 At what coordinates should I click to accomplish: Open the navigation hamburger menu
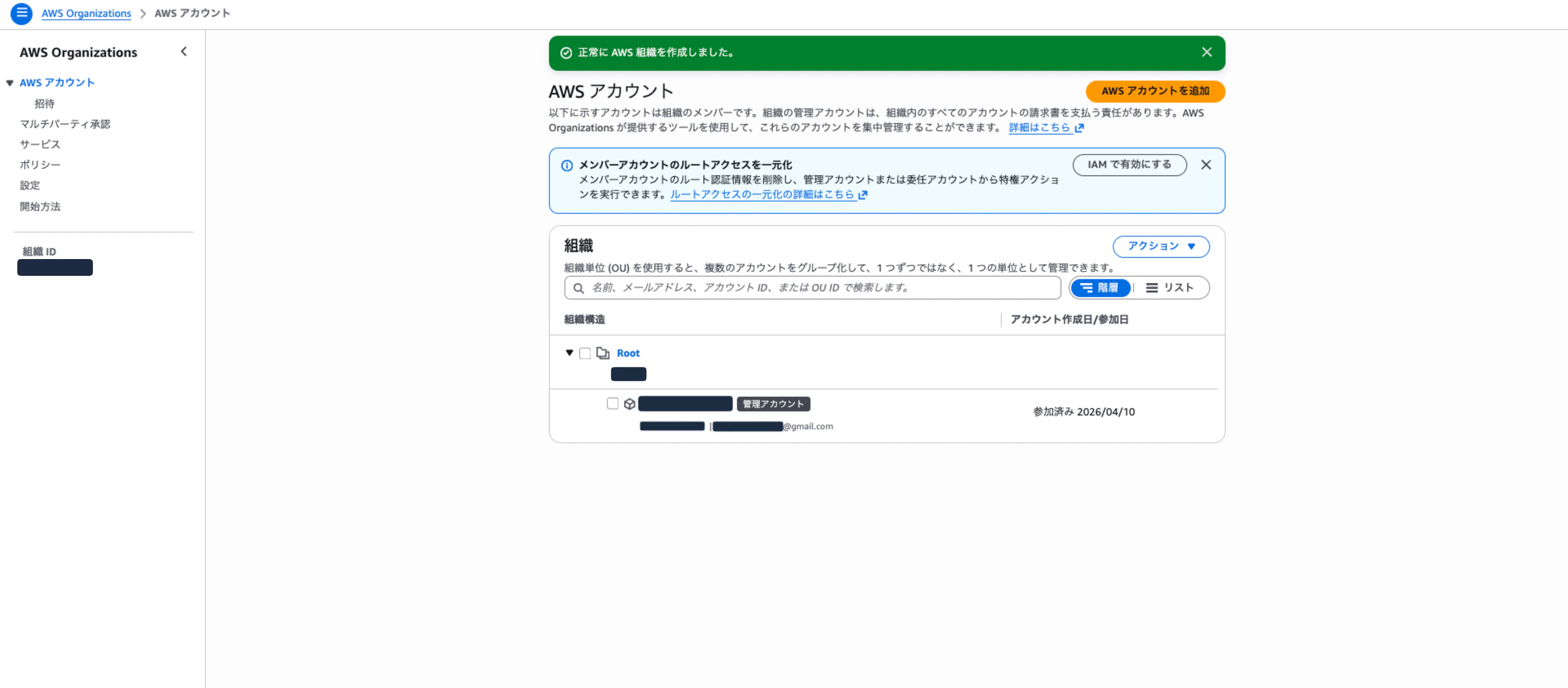tap(21, 14)
